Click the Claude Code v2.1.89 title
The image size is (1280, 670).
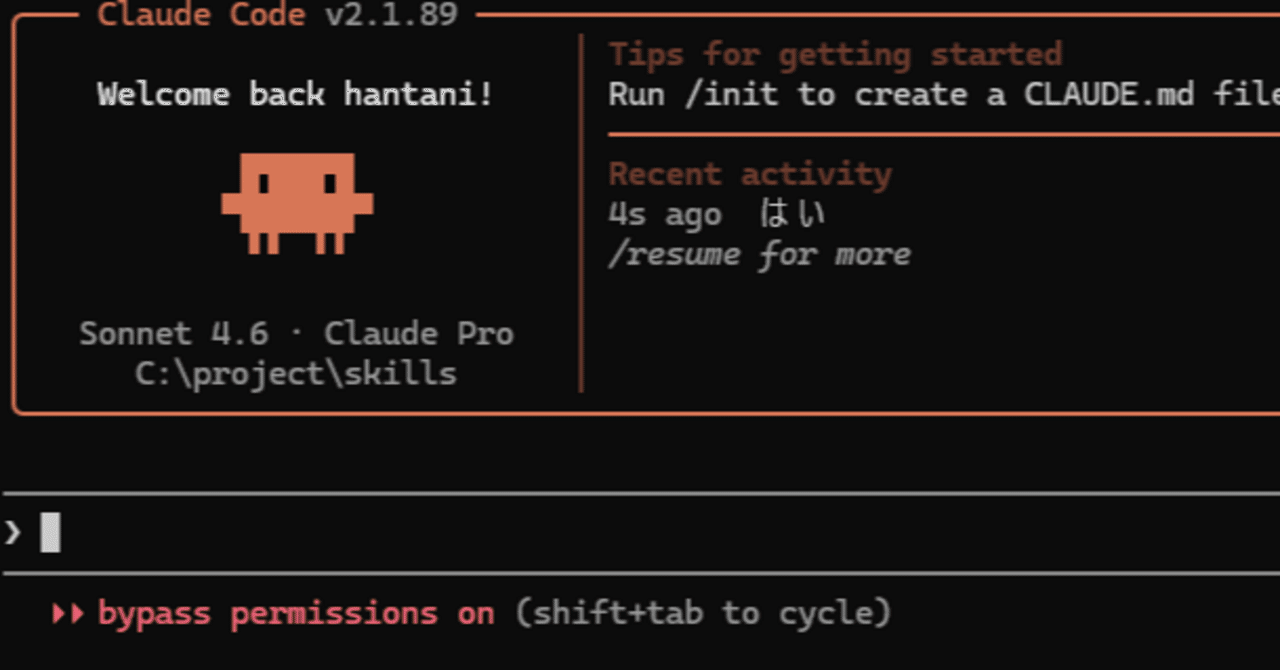[277, 14]
